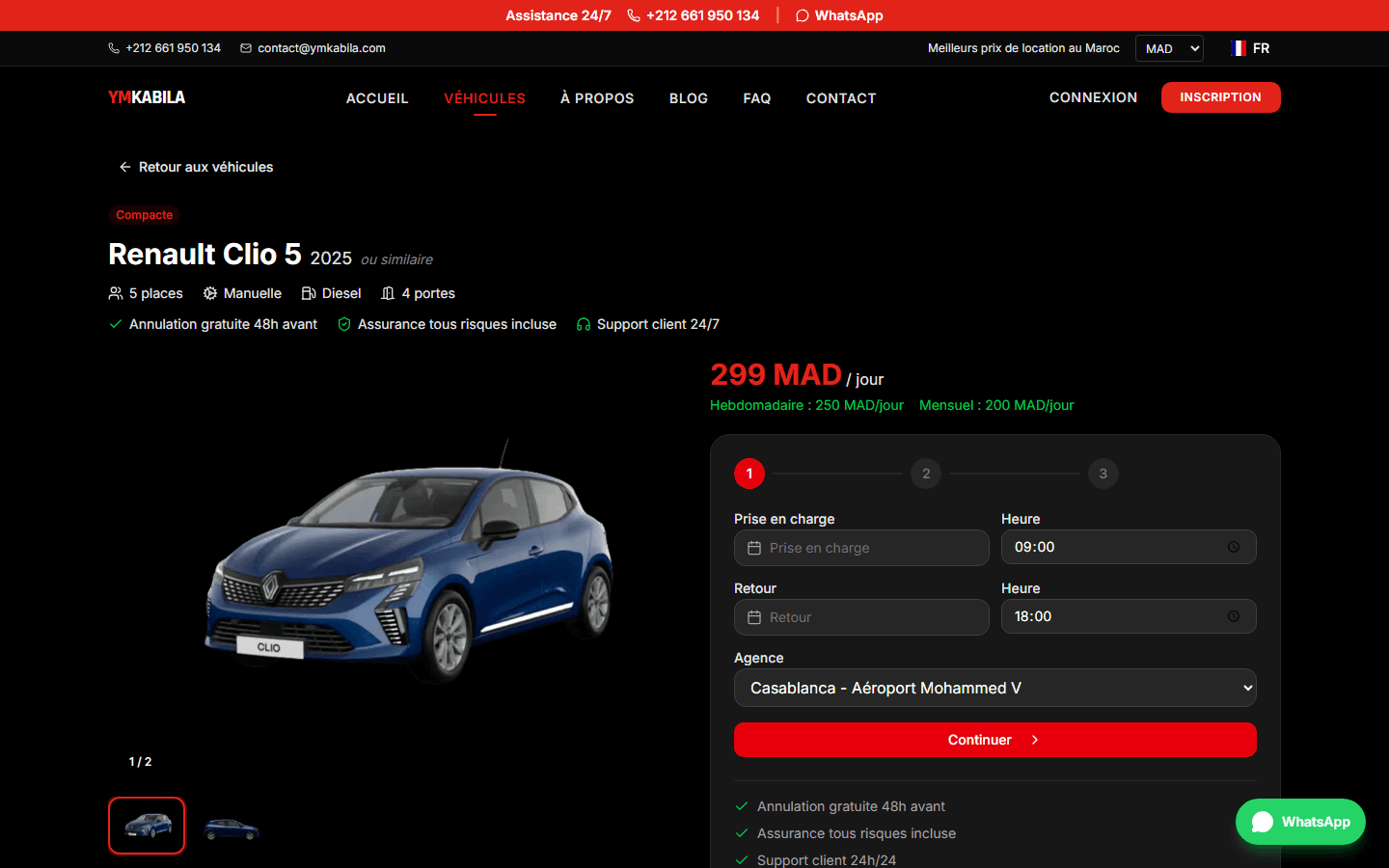
Task: Click the gear icon next to Manuelle
Action: [x=210, y=293]
